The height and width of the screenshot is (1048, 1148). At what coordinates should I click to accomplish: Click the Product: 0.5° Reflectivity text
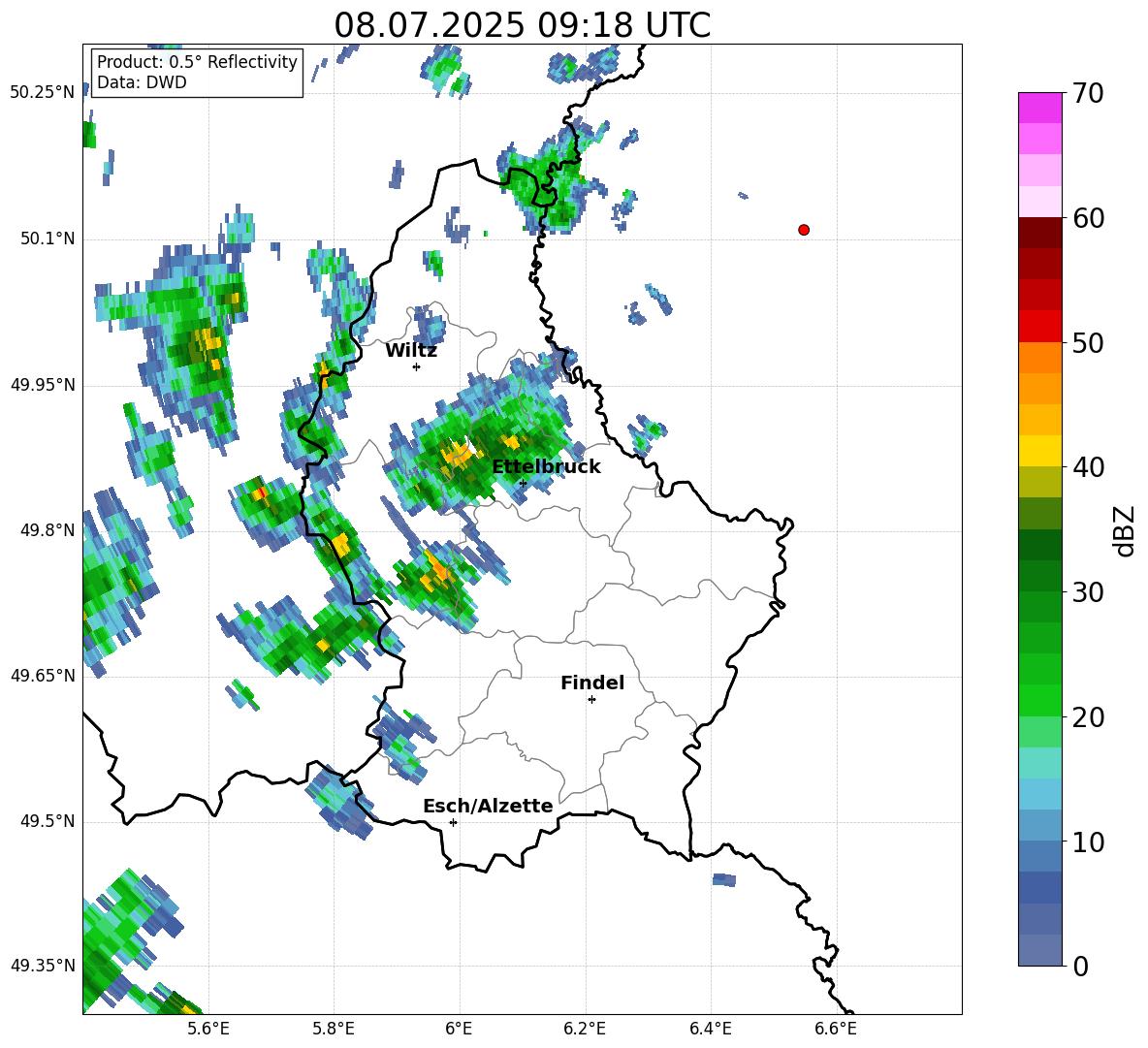(197, 62)
